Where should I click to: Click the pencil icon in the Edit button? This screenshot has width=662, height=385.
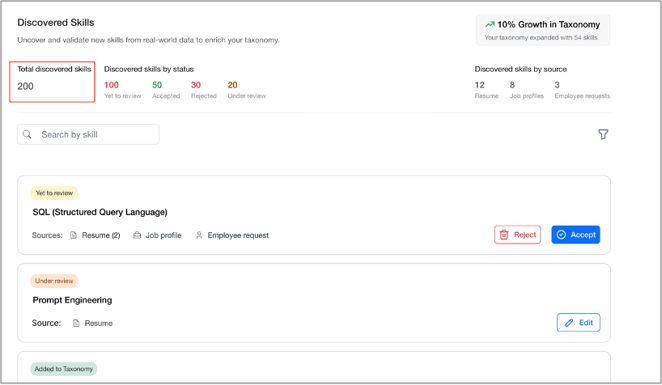569,323
